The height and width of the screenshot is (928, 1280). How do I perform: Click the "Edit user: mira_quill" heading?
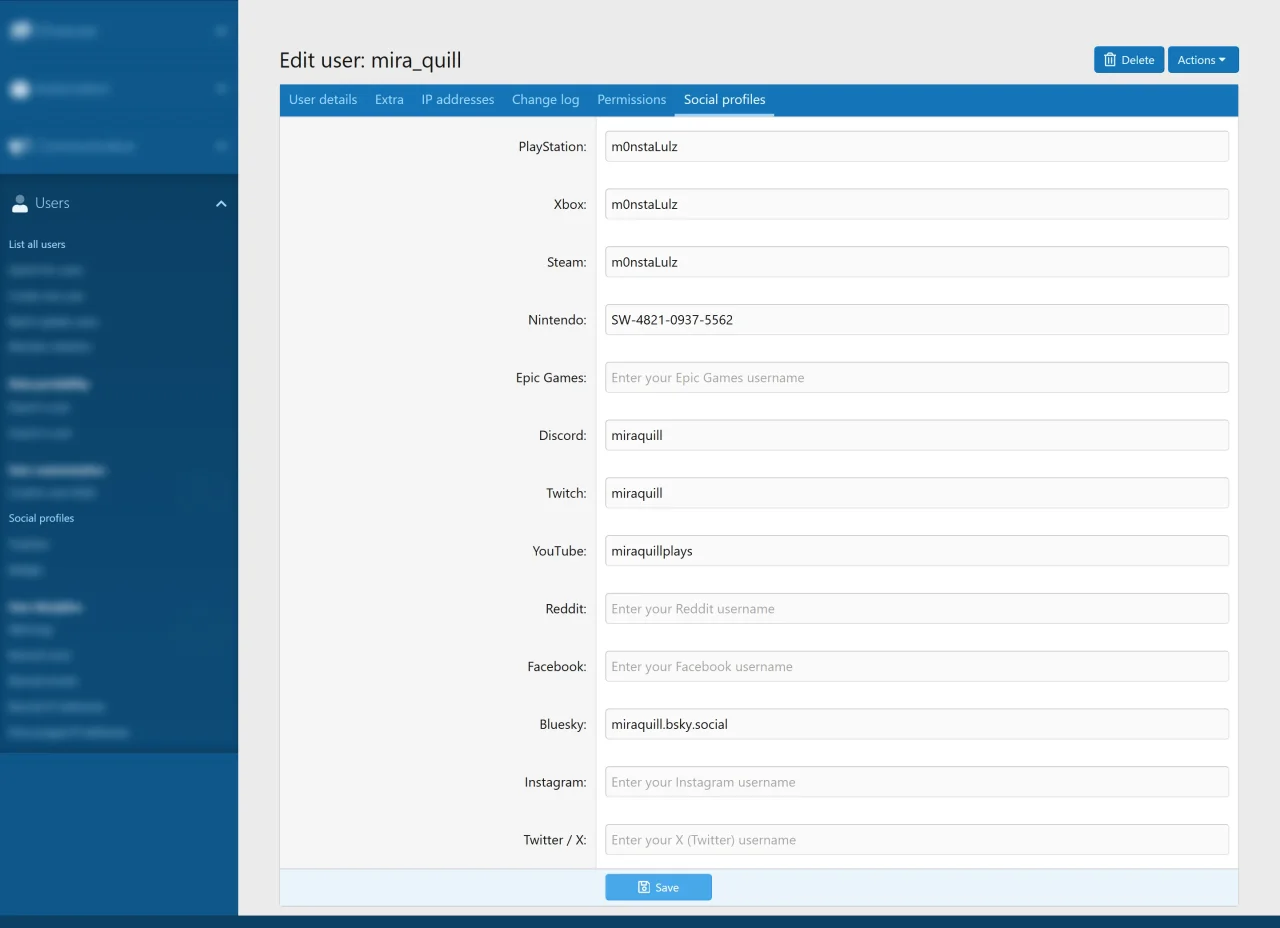(x=370, y=60)
